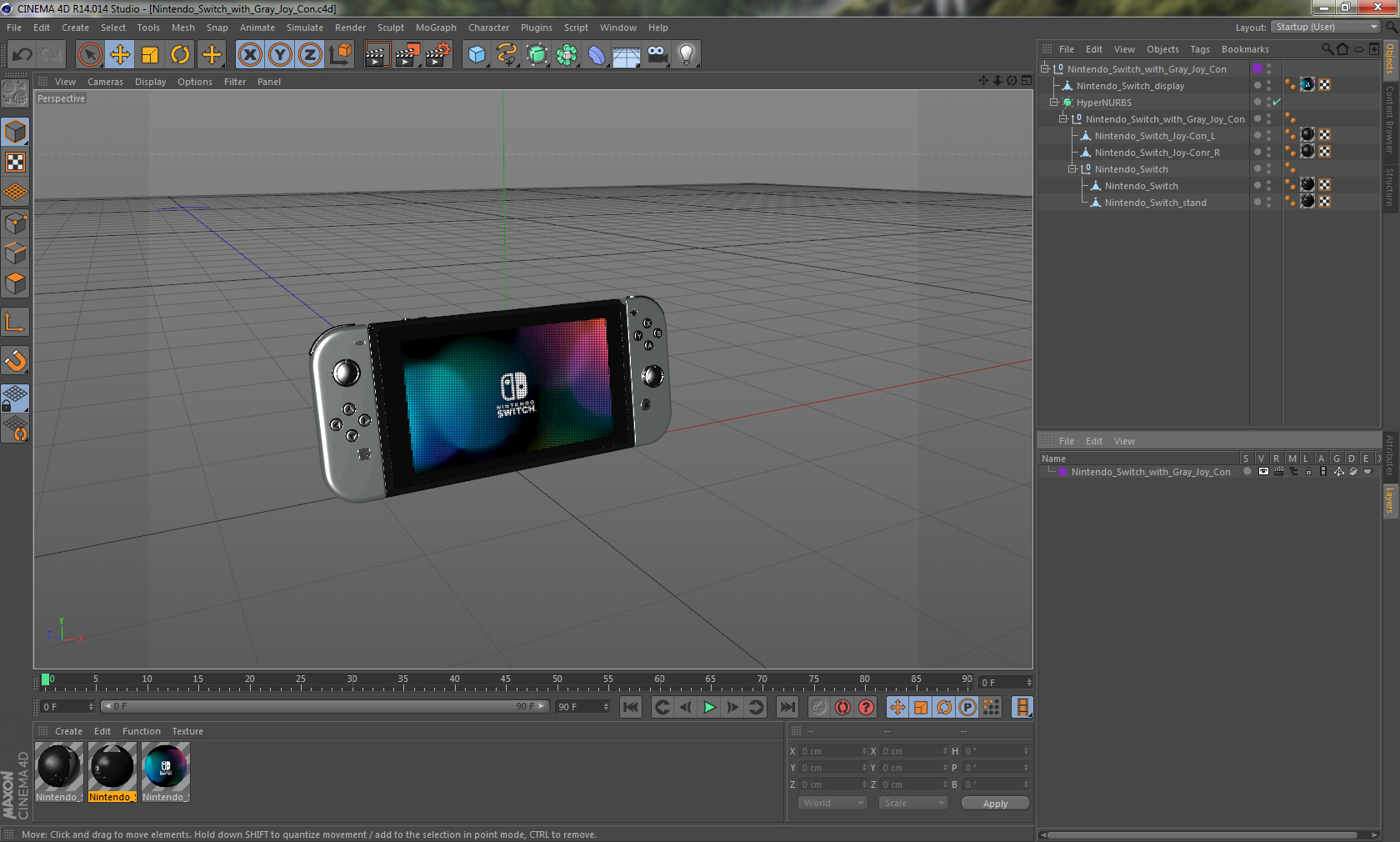1400x842 pixels.
Task: Add a HyperNURBS generator icon
Action: [x=537, y=55]
